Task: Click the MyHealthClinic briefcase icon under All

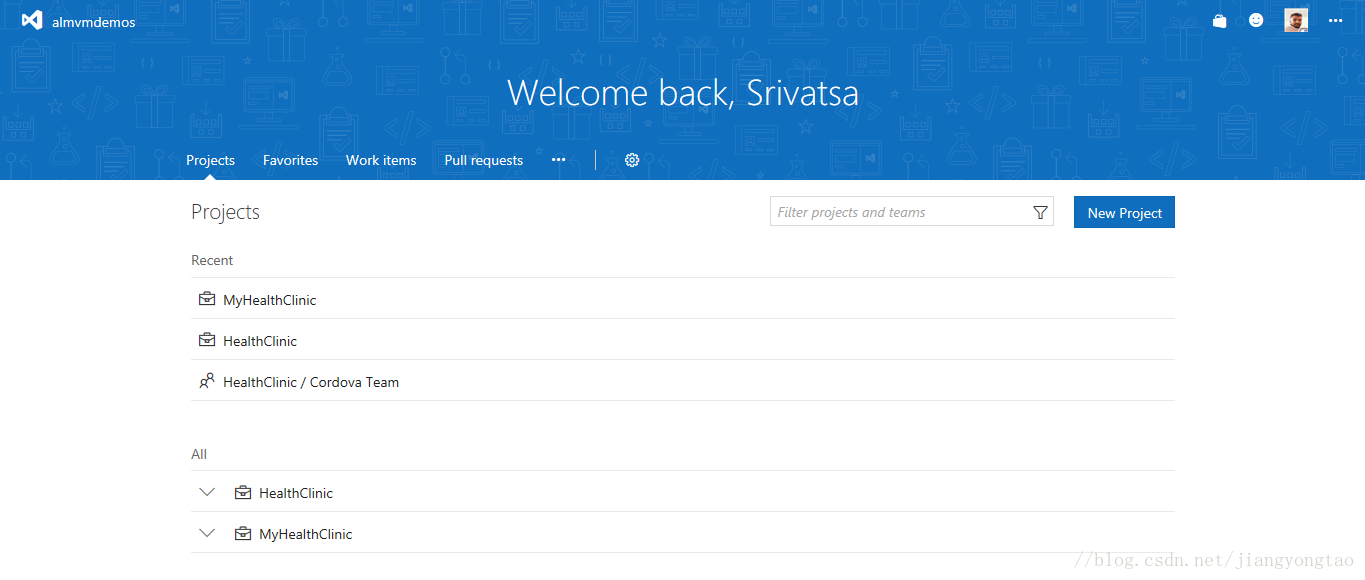Action: point(243,533)
